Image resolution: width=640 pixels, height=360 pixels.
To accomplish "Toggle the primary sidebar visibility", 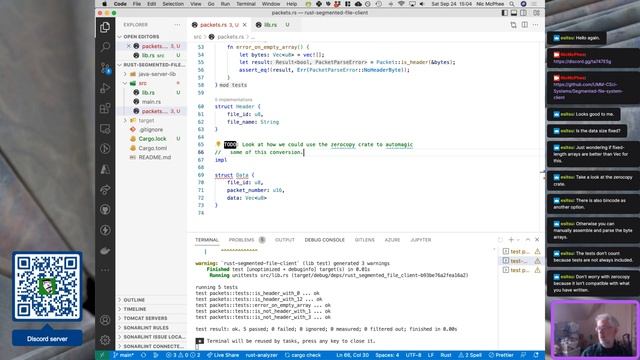I will coord(505,13).
